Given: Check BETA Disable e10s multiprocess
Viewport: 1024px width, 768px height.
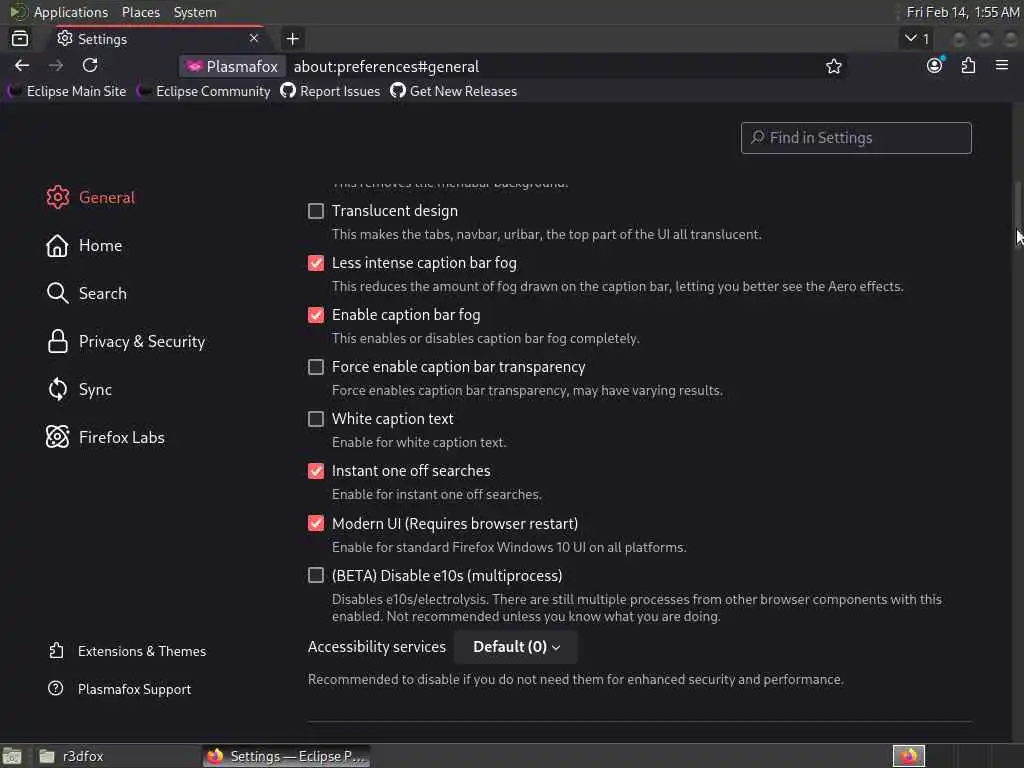Looking at the screenshot, I should click(x=315, y=575).
